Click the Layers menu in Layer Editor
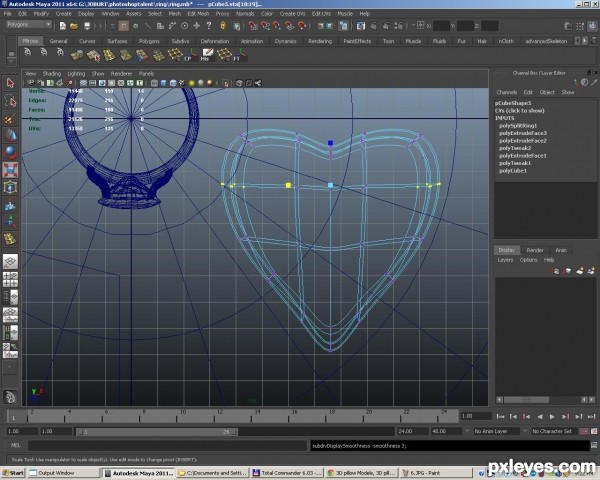Image resolution: width=600 pixels, height=480 pixels. coord(505,260)
